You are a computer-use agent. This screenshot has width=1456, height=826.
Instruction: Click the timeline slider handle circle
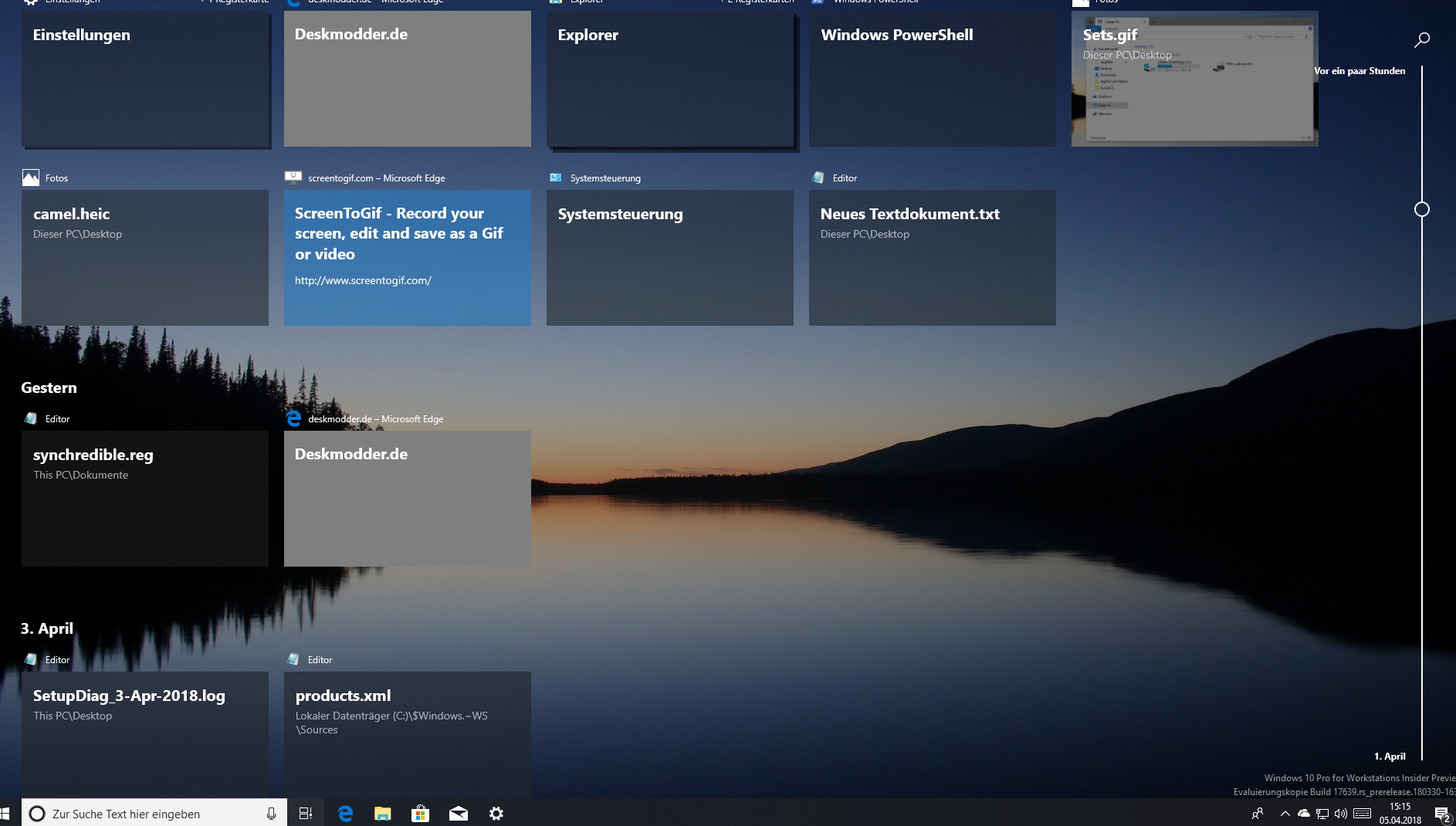tap(1422, 209)
